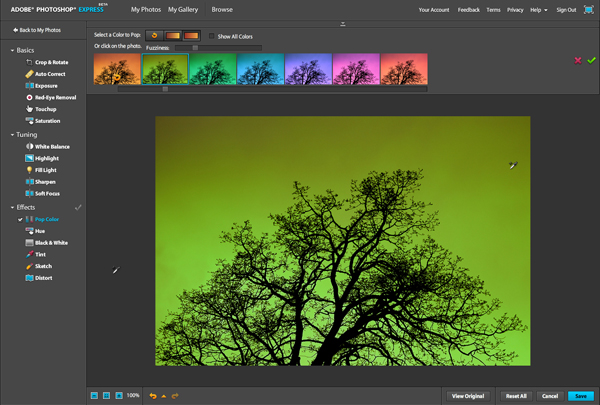Apply Black & White effect
Viewport: 600px width, 405px height.
(x=46, y=243)
